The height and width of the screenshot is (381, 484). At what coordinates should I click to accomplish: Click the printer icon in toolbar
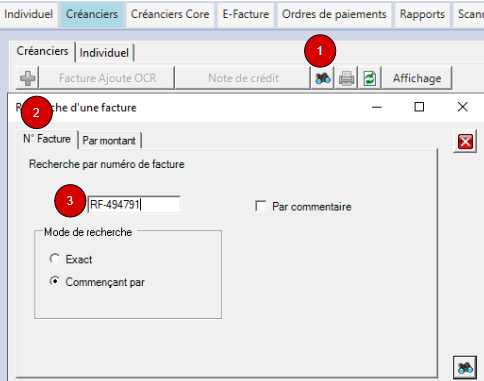point(346,78)
